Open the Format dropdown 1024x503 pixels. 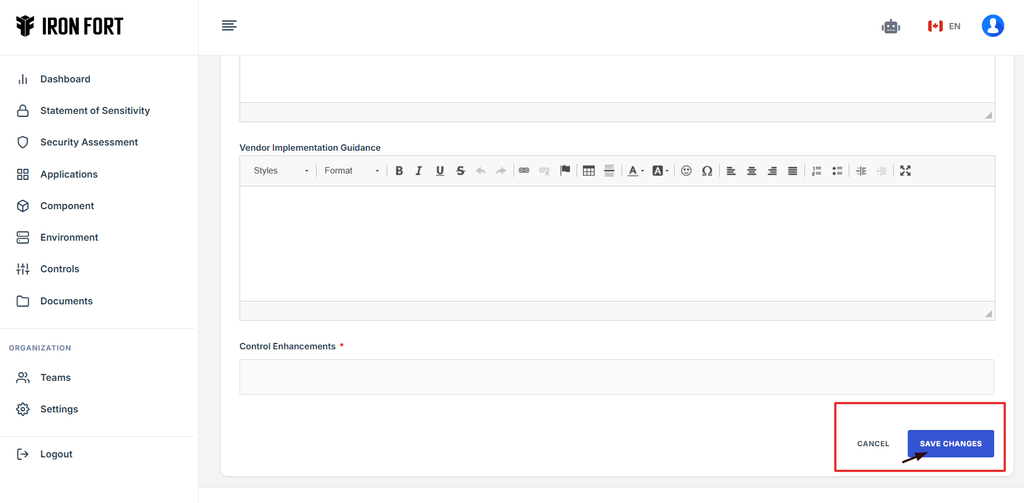[x=351, y=171]
